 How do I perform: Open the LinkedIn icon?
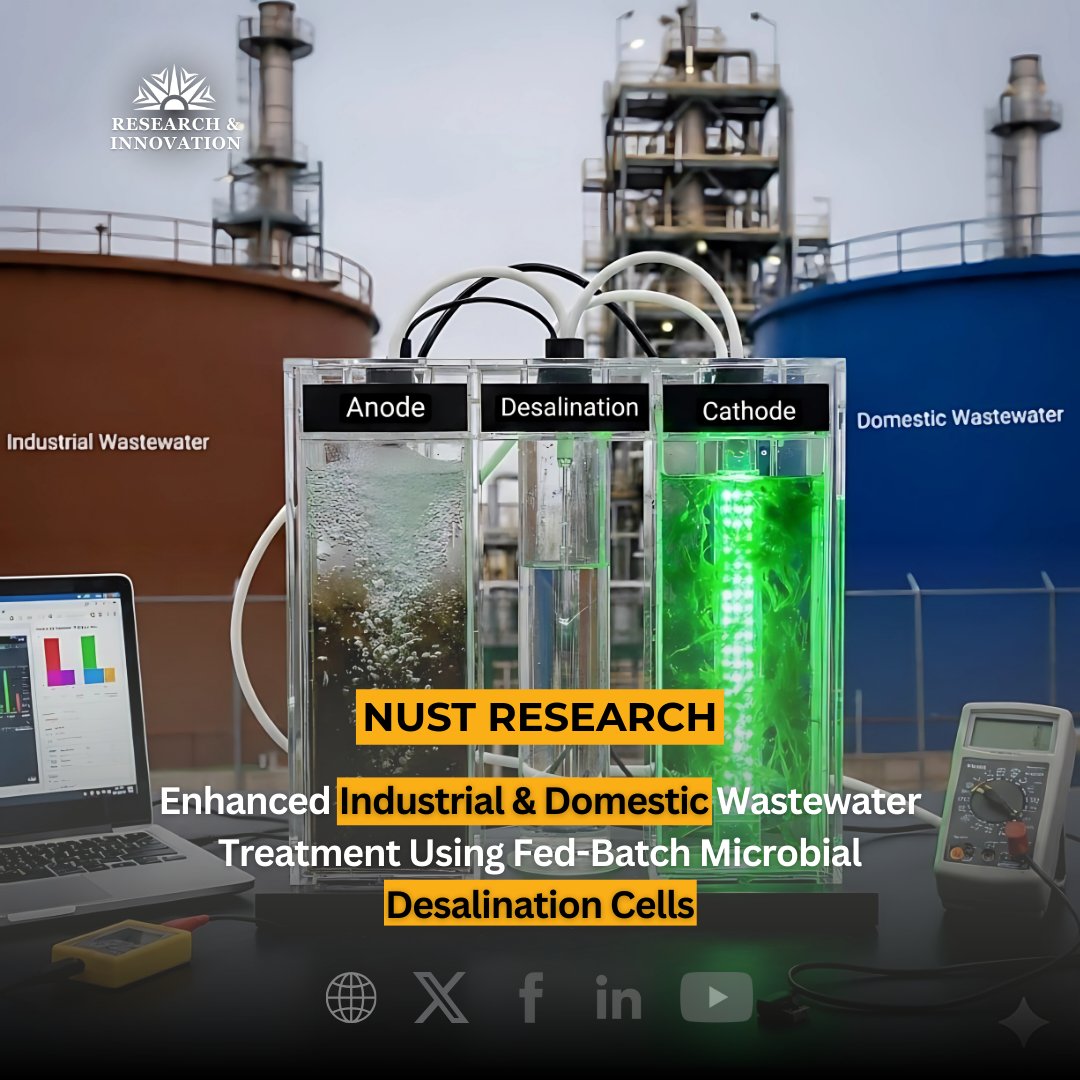coord(619,997)
